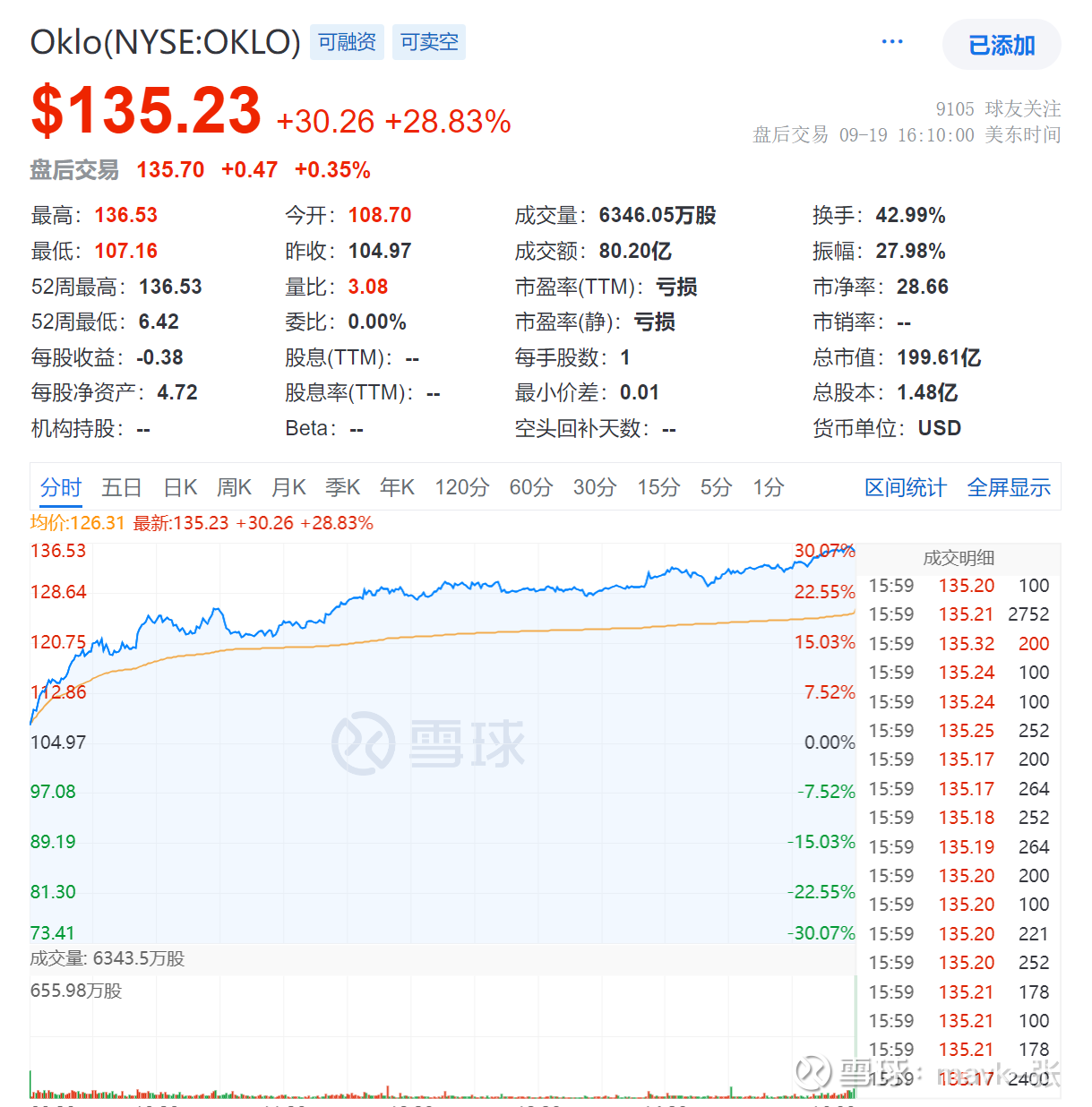Select the 1分 chart tab
The width and height of the screenshot is (1092, 1107).
tap(768, 487)
